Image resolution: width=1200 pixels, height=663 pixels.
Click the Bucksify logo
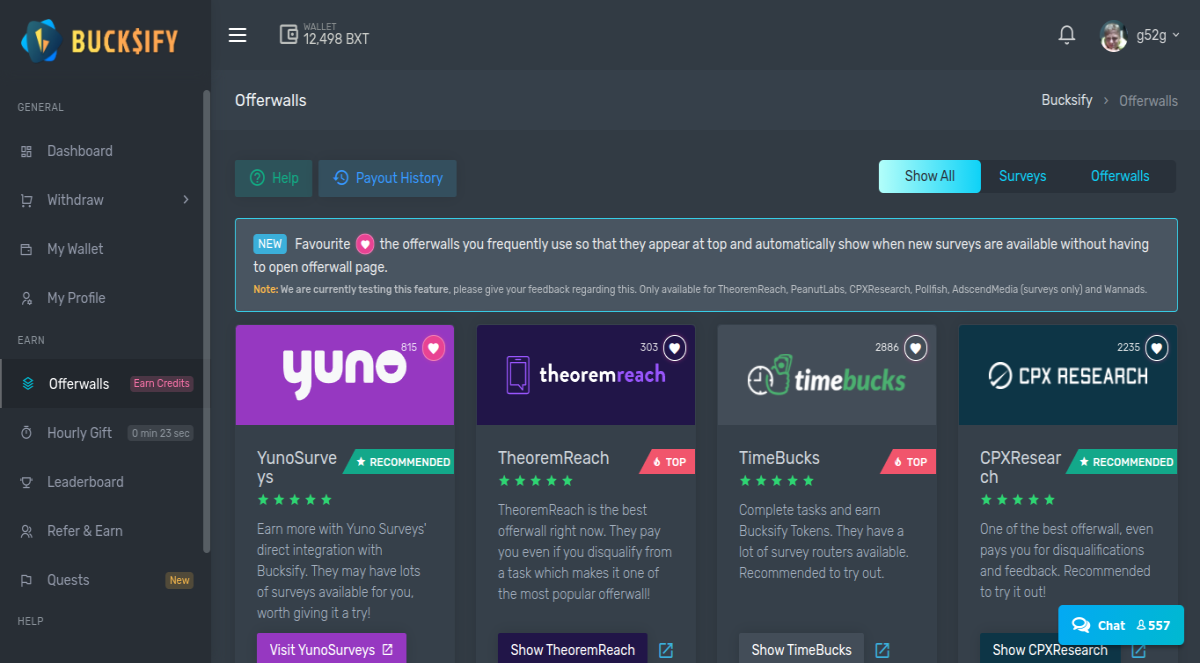(99, 41)
